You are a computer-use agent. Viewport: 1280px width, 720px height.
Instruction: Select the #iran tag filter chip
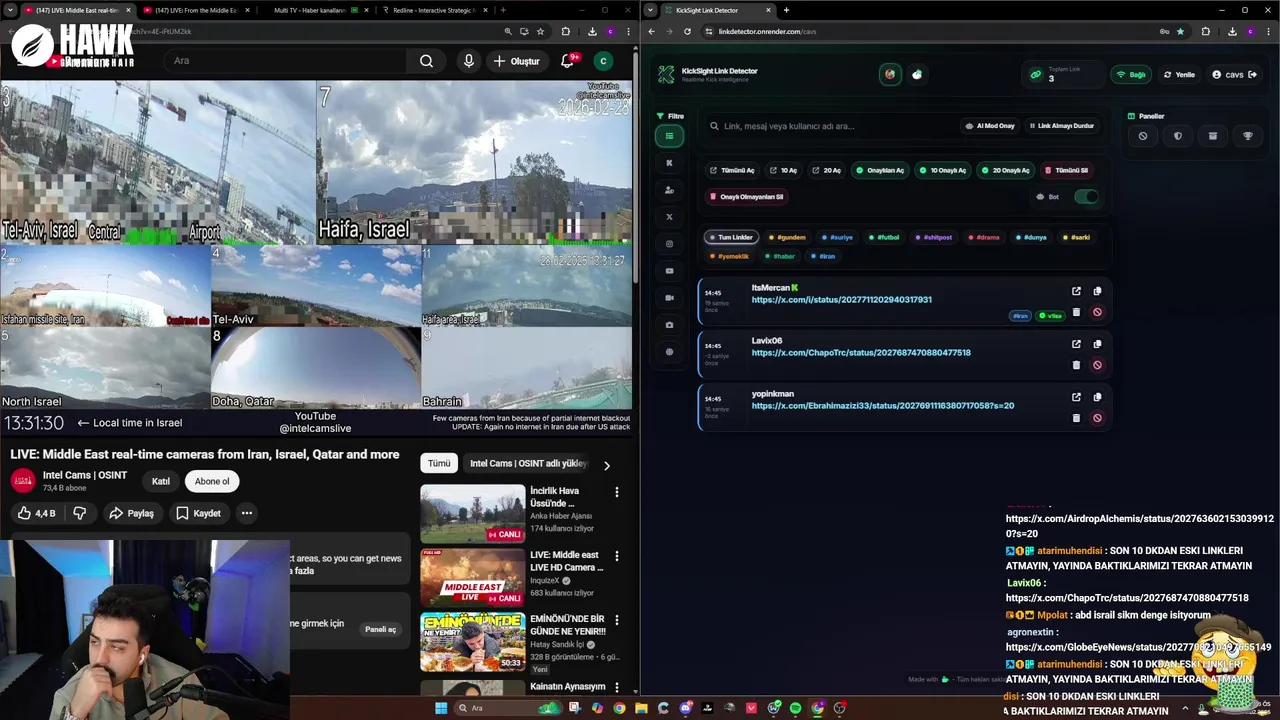(823, 257)
